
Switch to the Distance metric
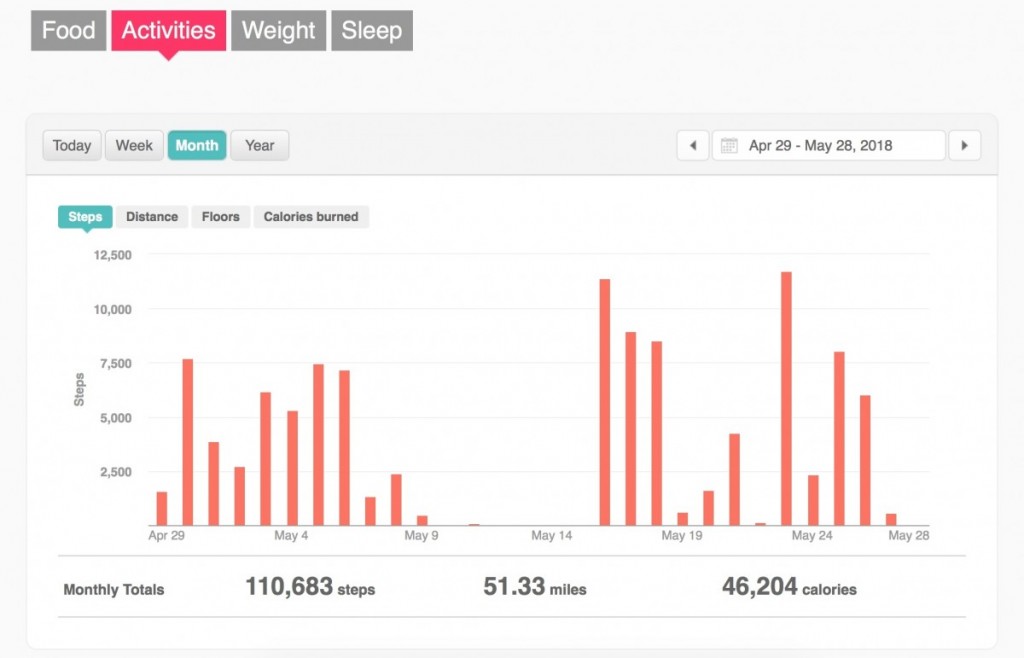(x=151, y=217)
